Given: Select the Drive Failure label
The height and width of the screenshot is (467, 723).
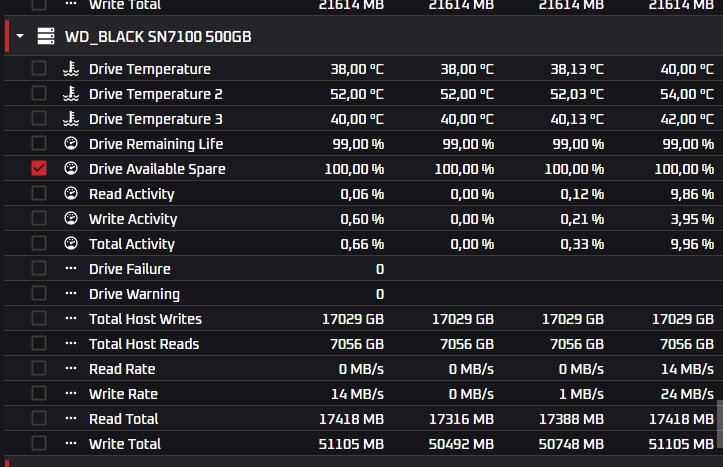Looking at the screenshot, I should point(130,269).
